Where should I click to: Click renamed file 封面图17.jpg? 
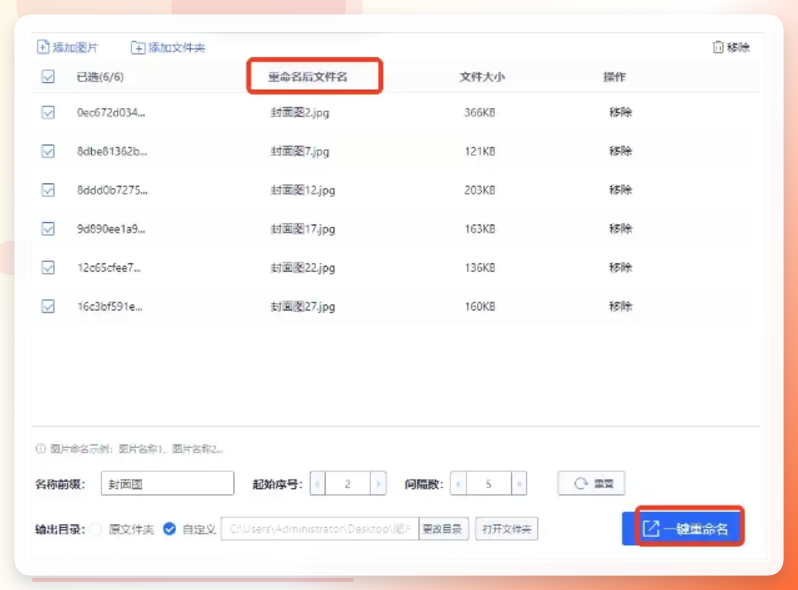click(x=303, y=229)
